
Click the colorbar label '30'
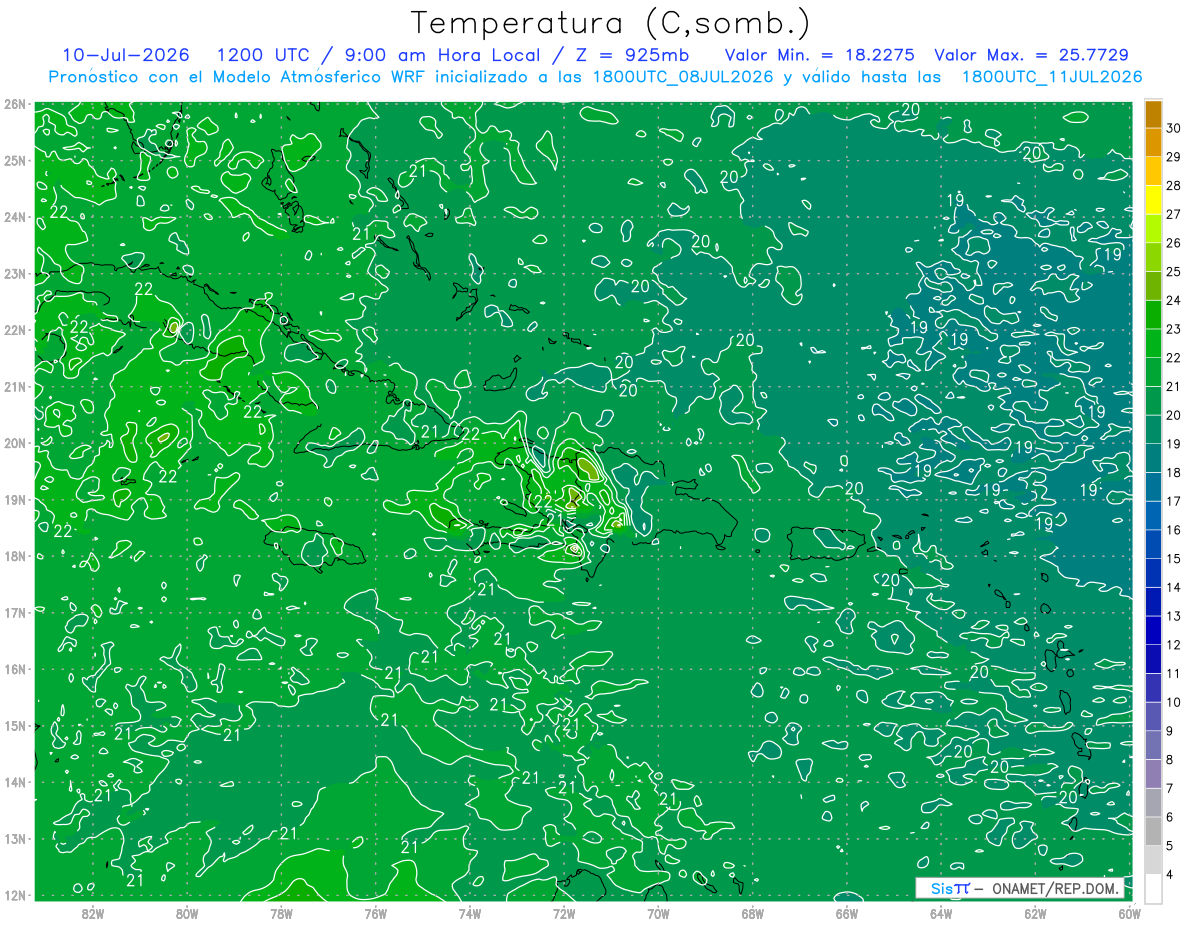pos(1173,128)
